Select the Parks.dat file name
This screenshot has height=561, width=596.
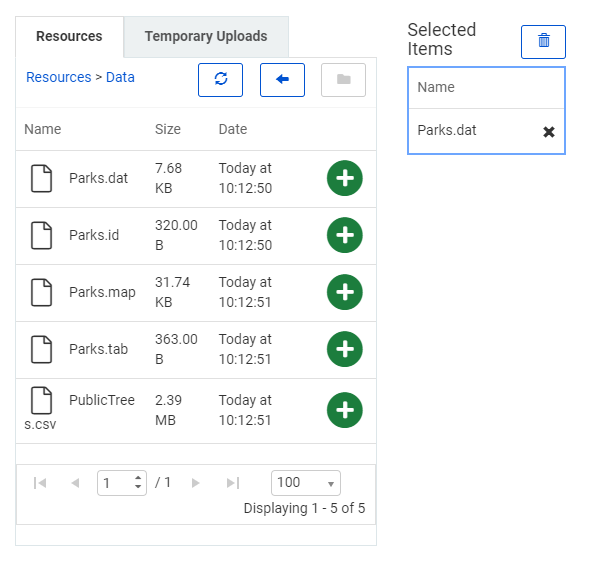point(98,178)
